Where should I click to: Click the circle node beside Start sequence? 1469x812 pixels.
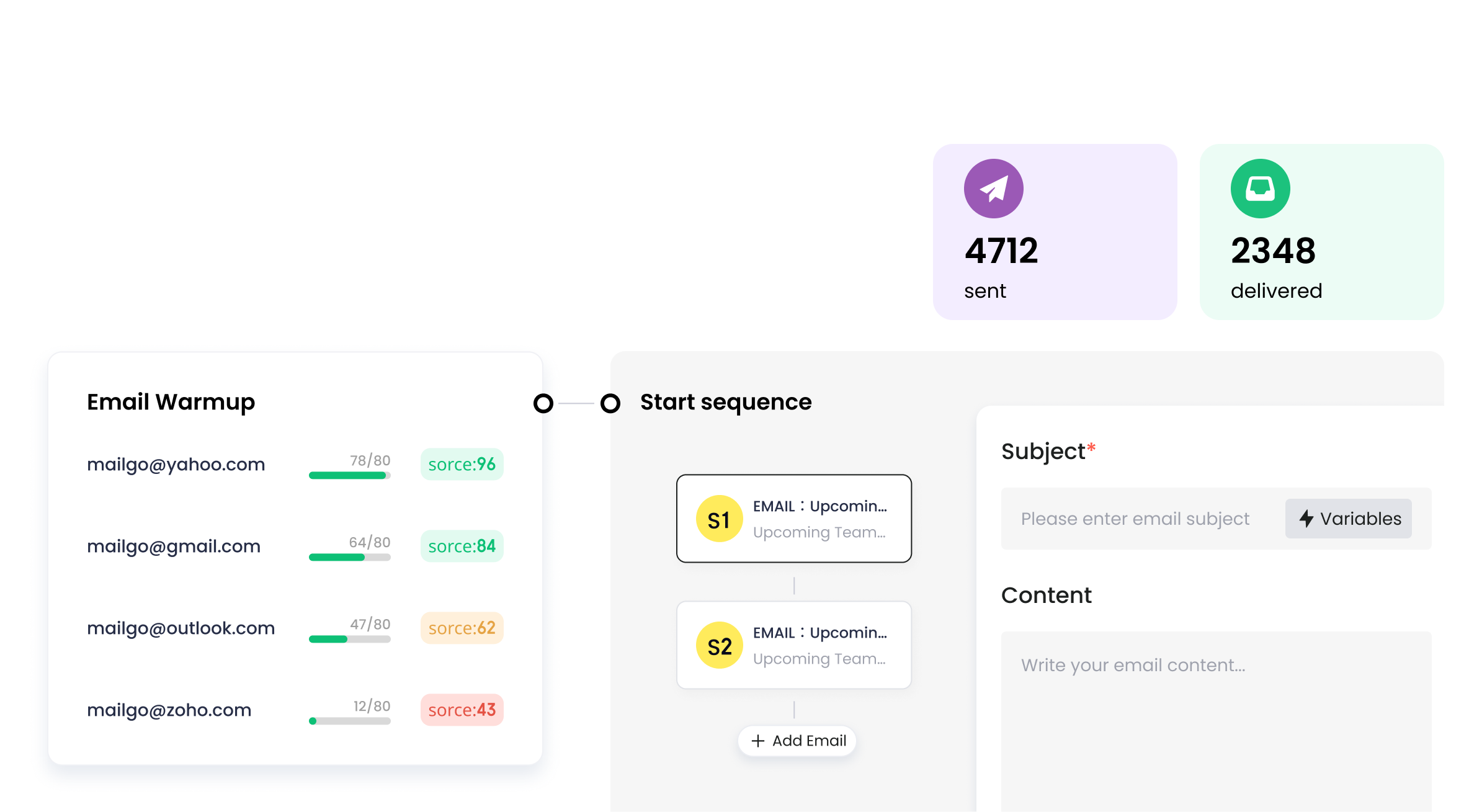[610, 403]
